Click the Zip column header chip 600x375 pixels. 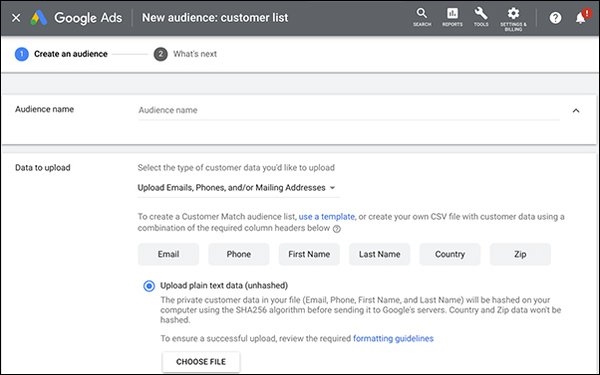520,254
